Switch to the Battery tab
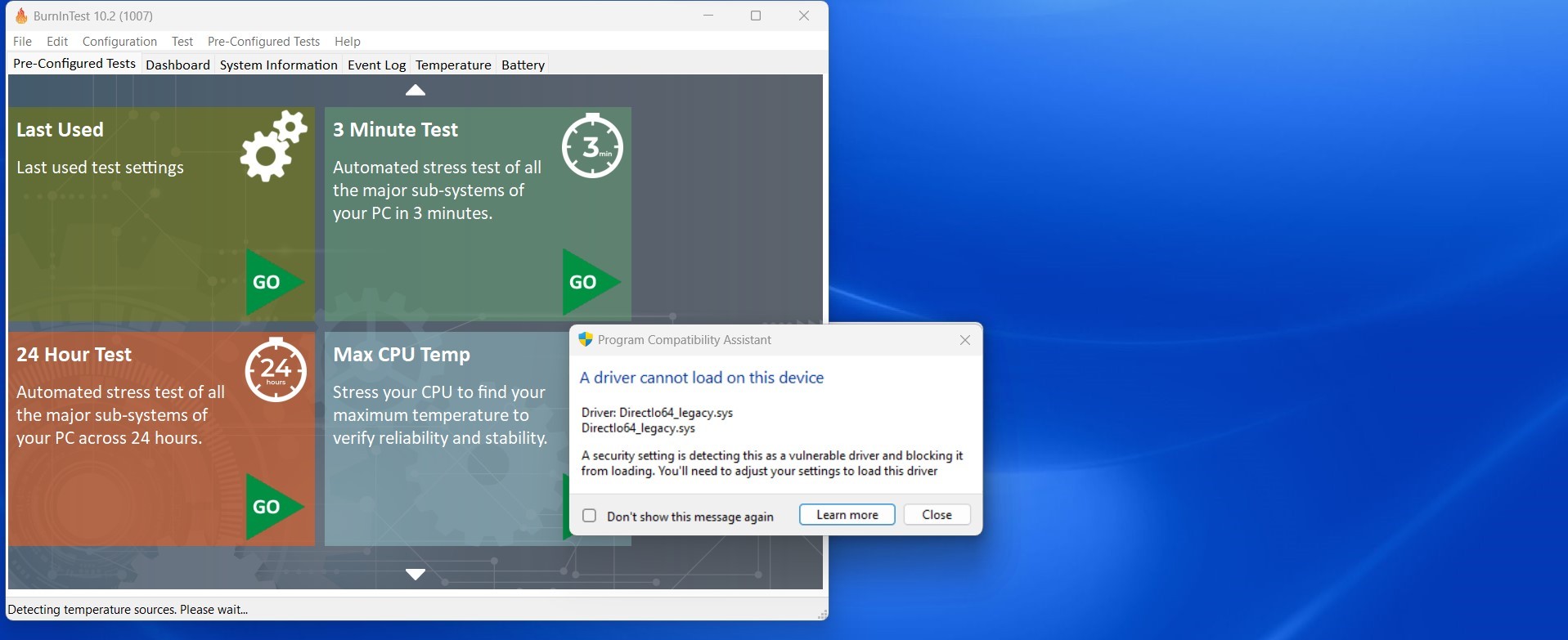1568x640 pixels. click(x=523, y=65)
